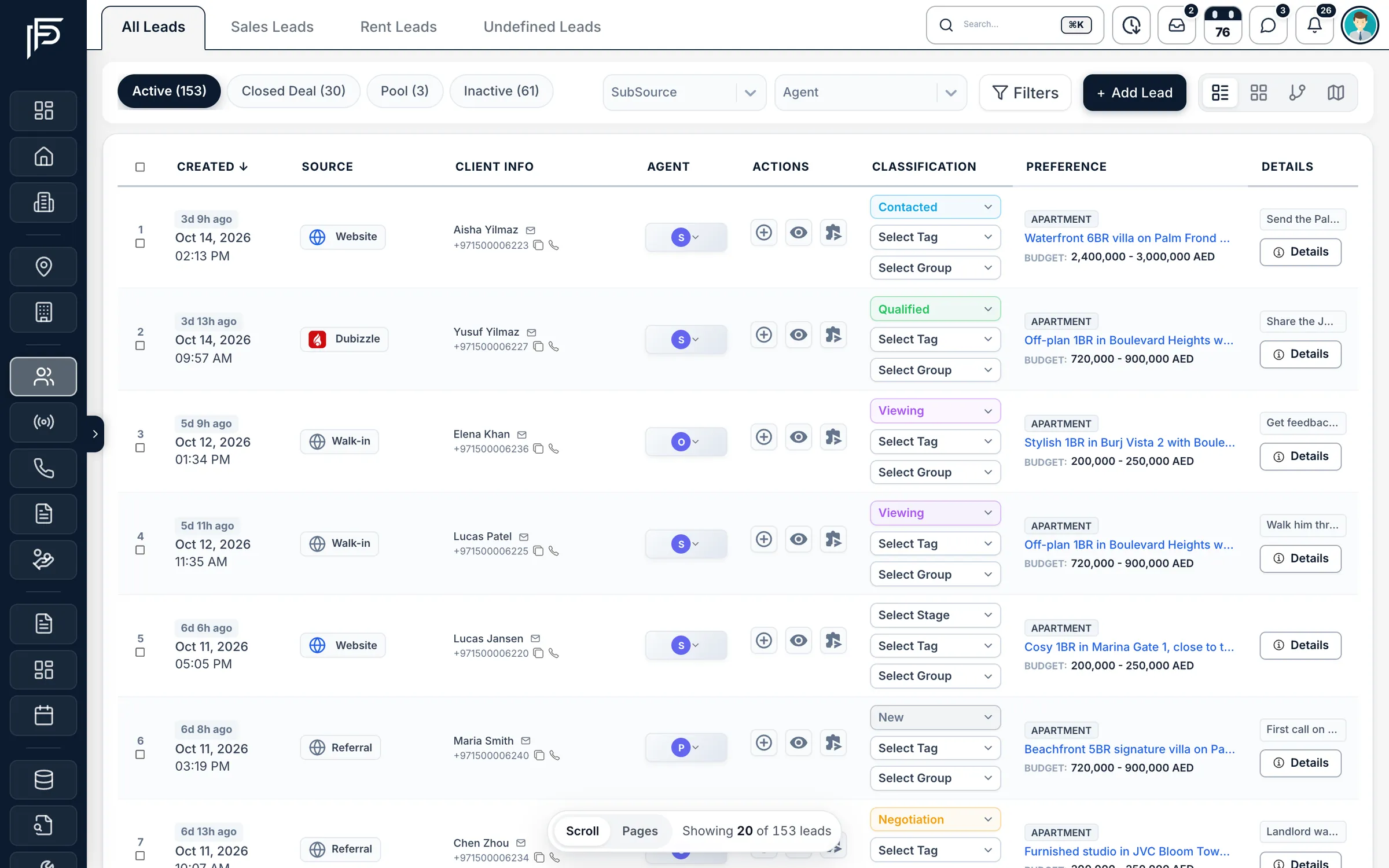Switch to Sales Leads tab
The height and width of the screenshot is (868, 1389).
point(272,27)
